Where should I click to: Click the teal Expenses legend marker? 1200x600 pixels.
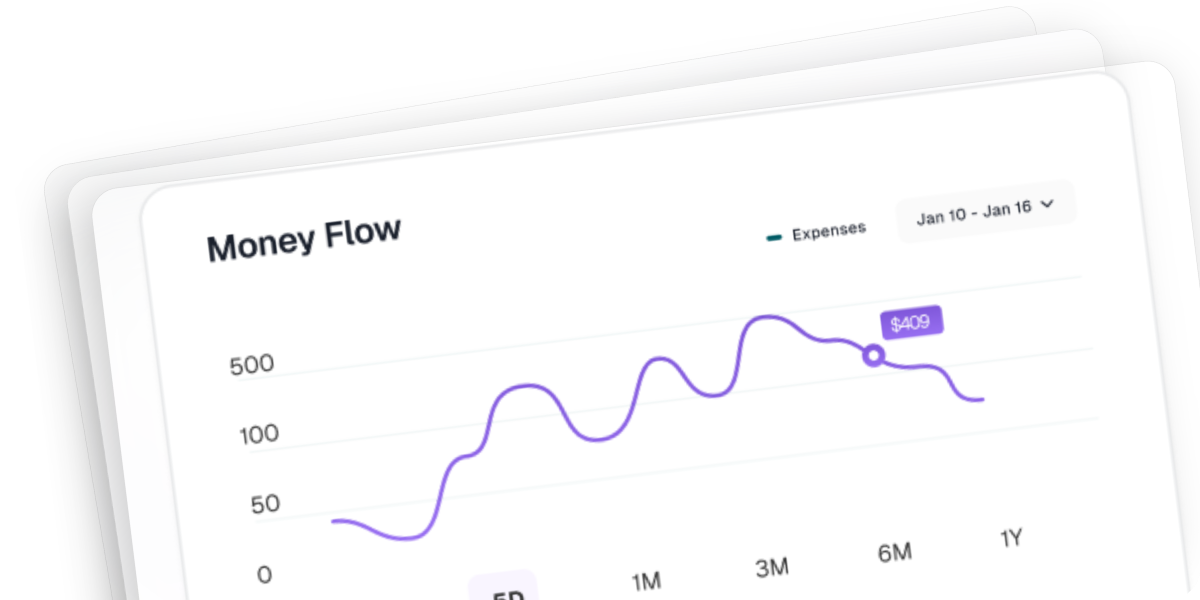(774, 237)
